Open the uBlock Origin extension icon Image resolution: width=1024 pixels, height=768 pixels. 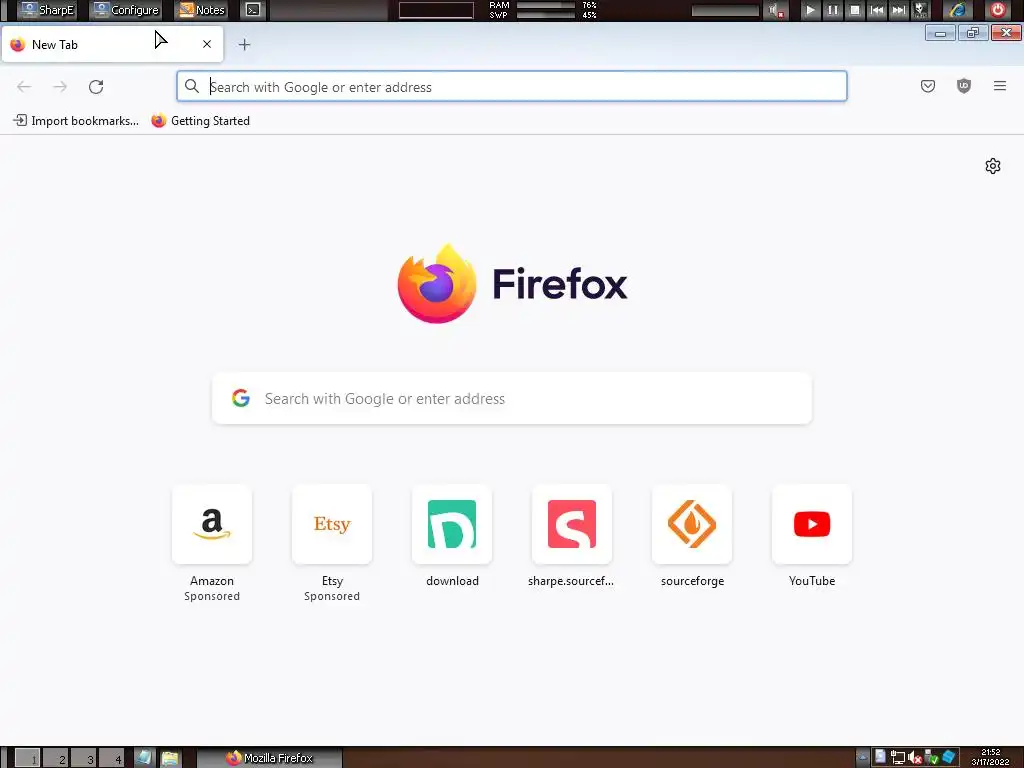click(963, 86)
